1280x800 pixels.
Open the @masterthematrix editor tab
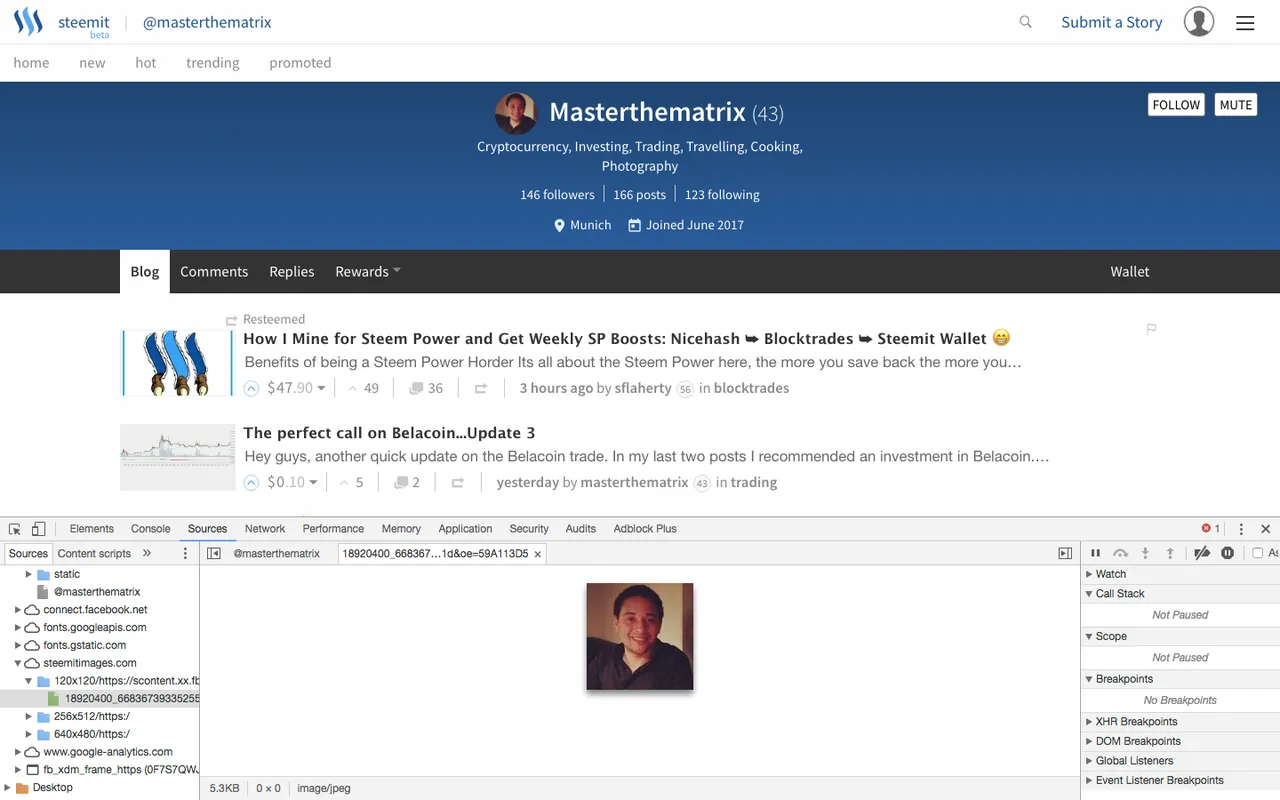point(277,553)
